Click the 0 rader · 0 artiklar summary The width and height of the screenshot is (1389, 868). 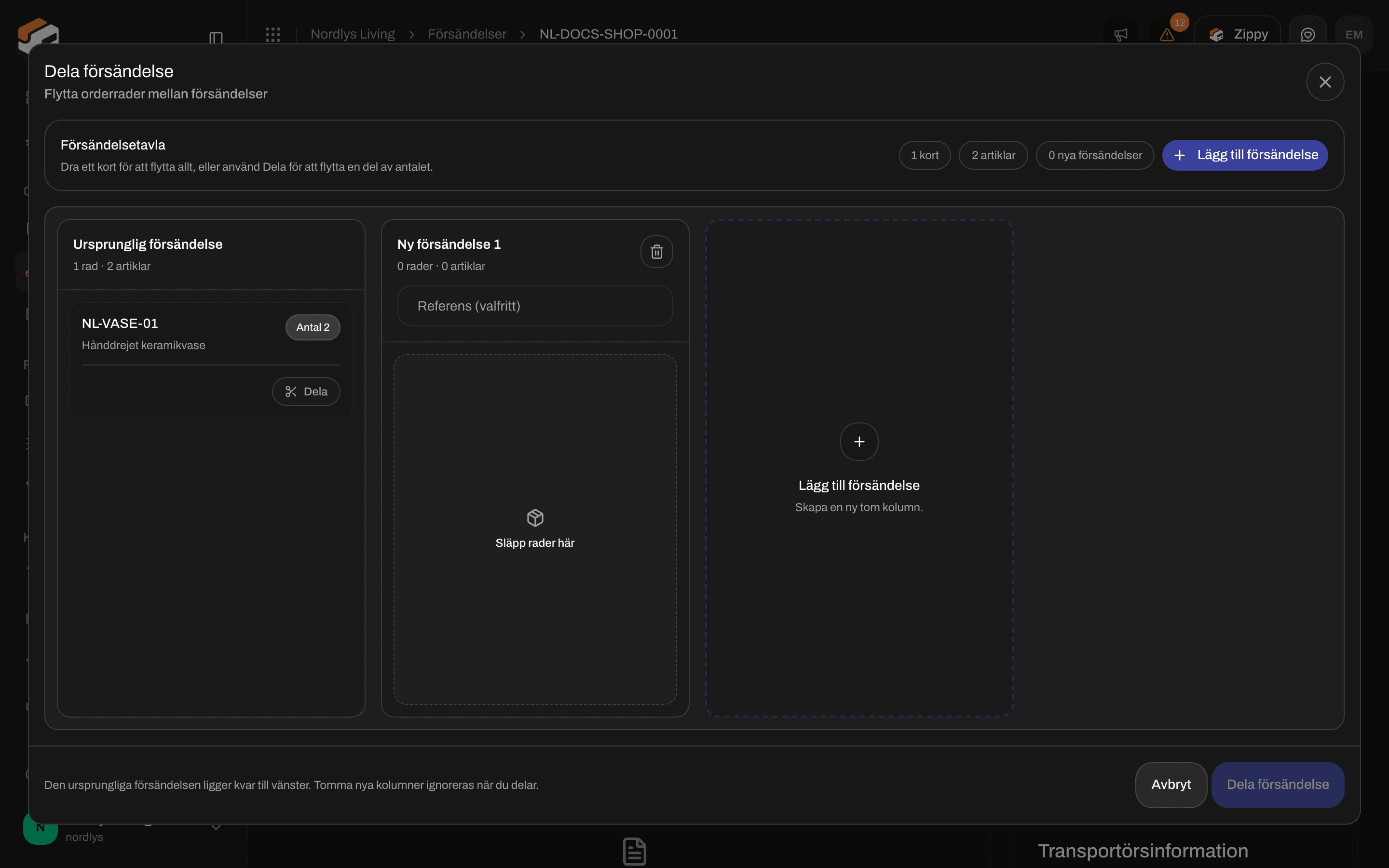coord(441,266)
